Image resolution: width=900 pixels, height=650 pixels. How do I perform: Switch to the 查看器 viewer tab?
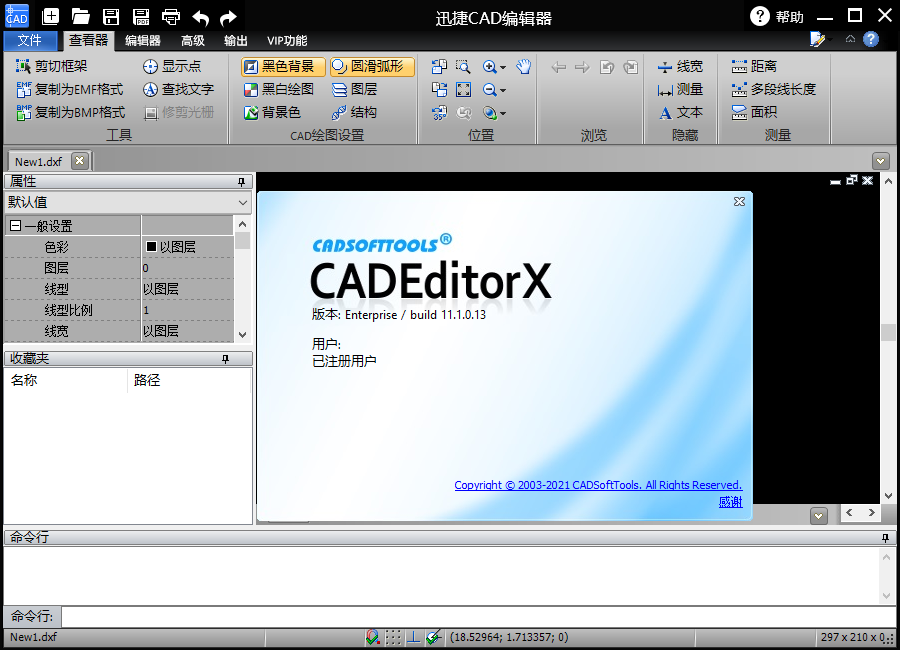point(88,40)
